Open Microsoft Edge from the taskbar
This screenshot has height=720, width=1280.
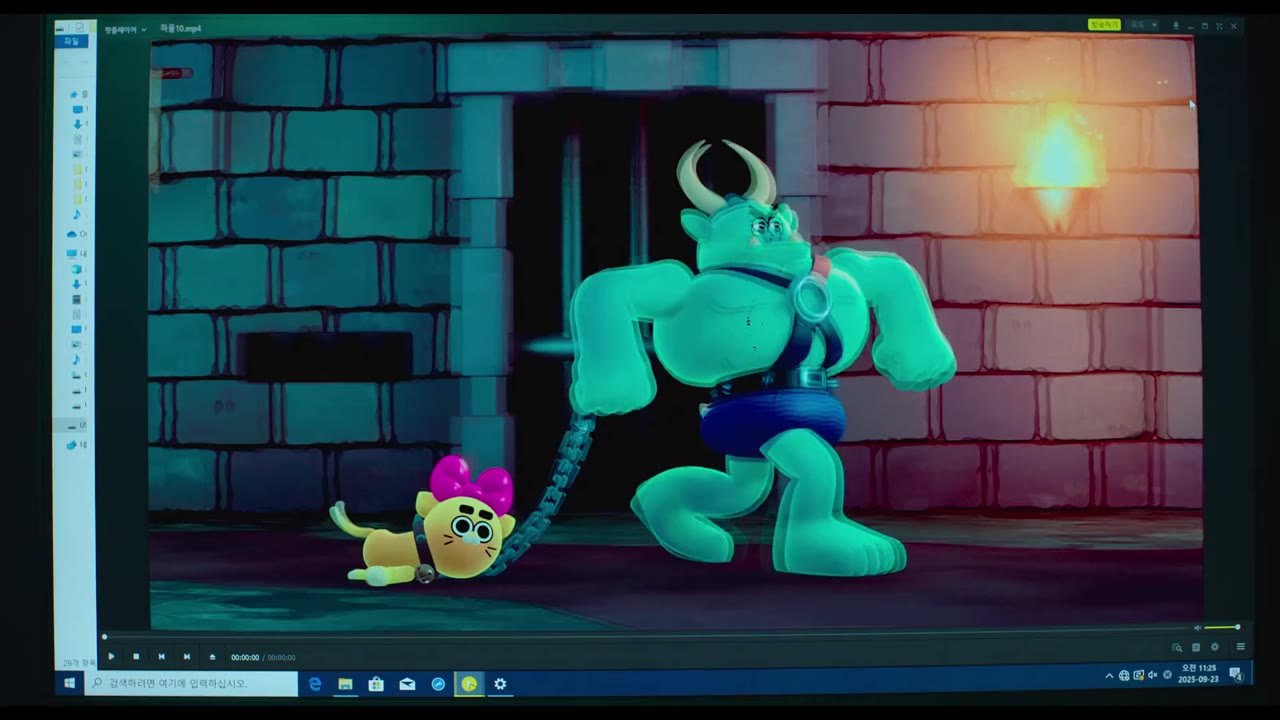[315, 684]
